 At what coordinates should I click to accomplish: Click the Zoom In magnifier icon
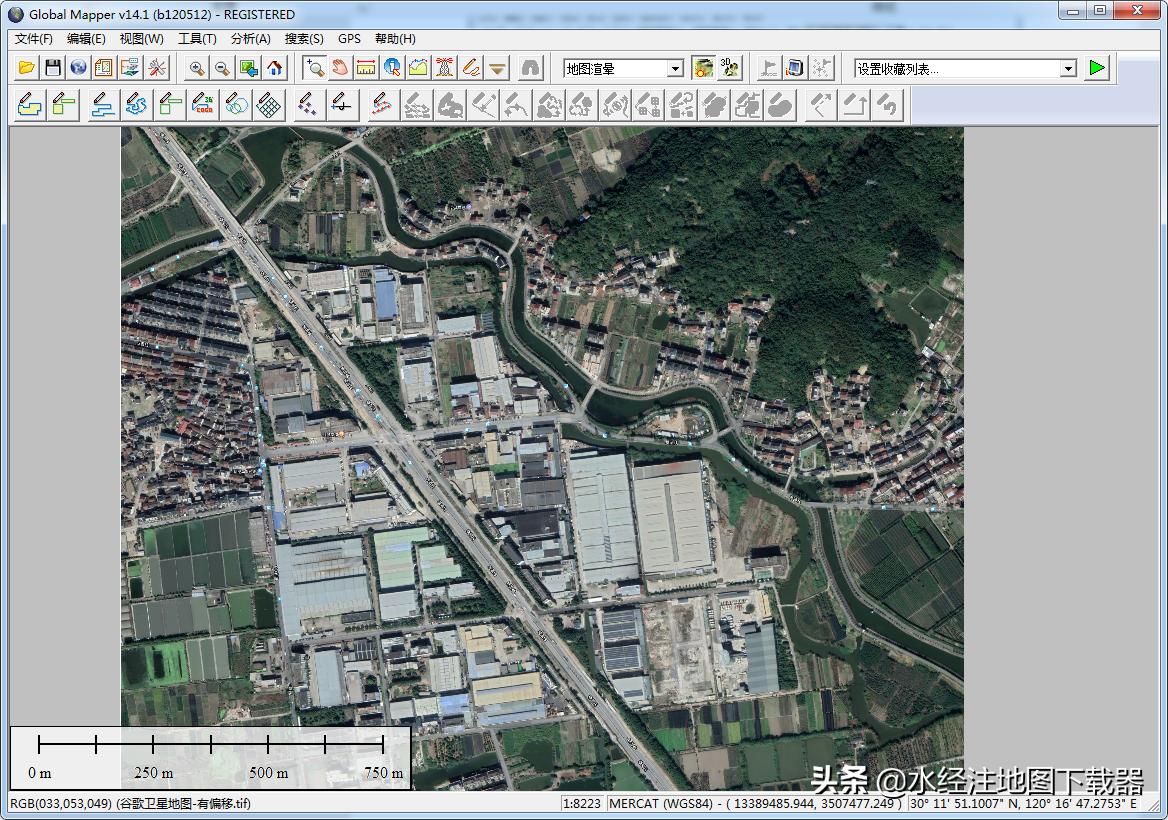pos(196,69)
